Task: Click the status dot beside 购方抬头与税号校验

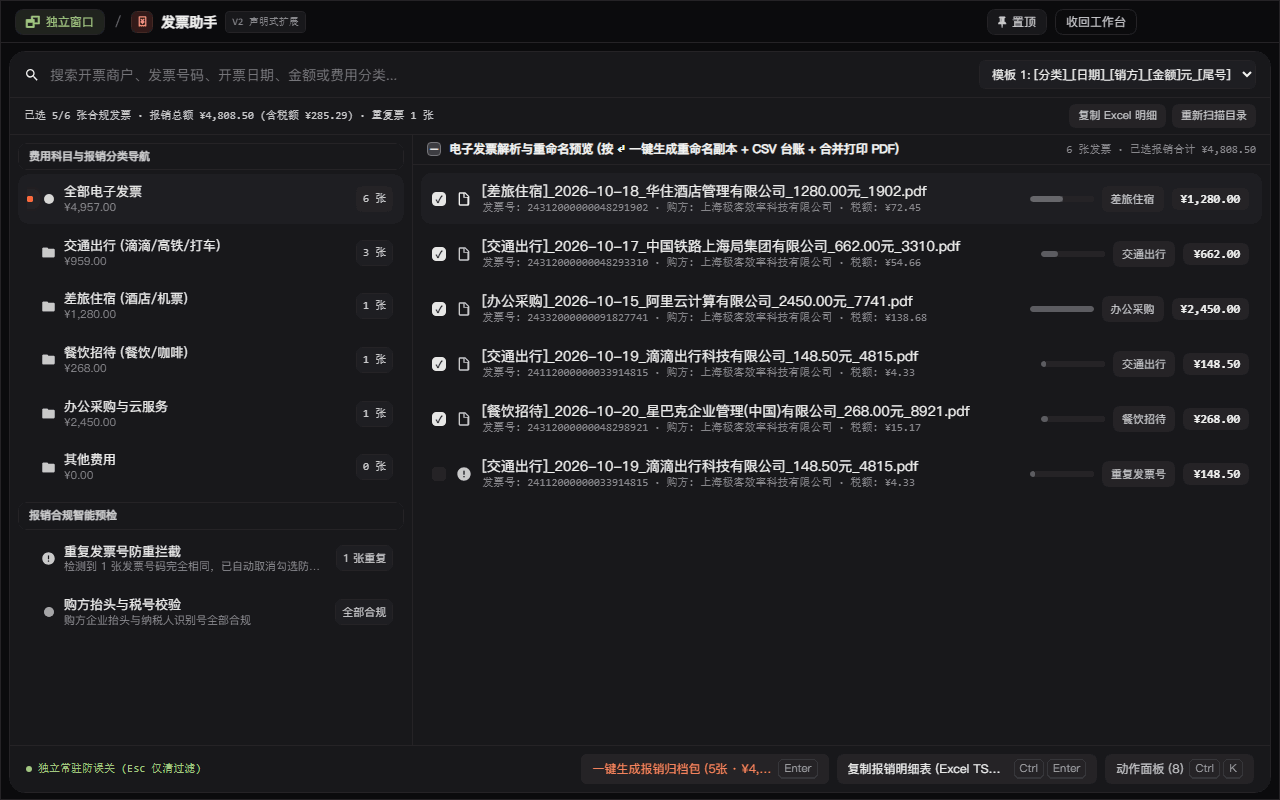Action: pos(48,611)
